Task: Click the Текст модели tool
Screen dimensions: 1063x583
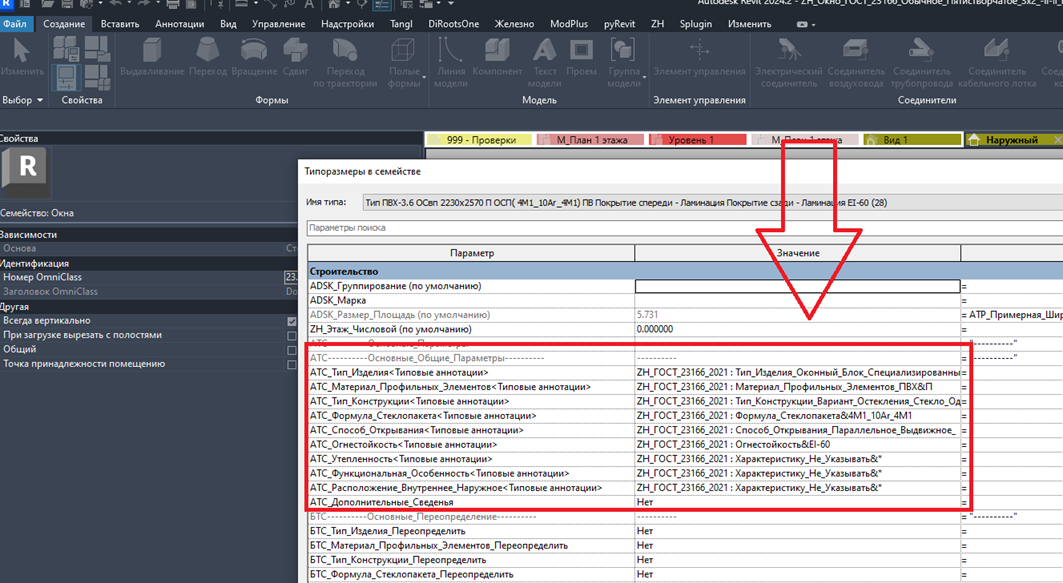Action: click(544, 62)
